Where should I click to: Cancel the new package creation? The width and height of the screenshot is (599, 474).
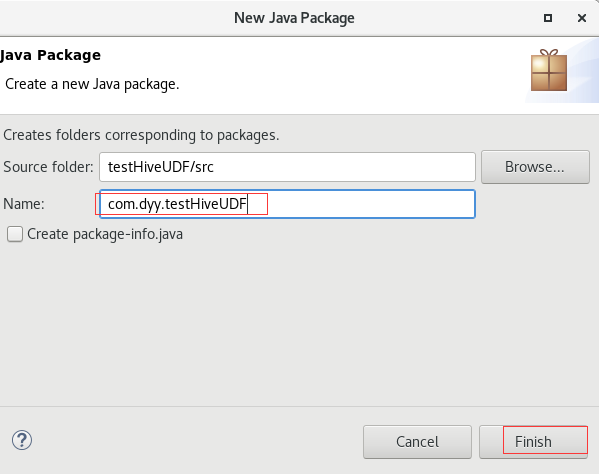point(418,442)
